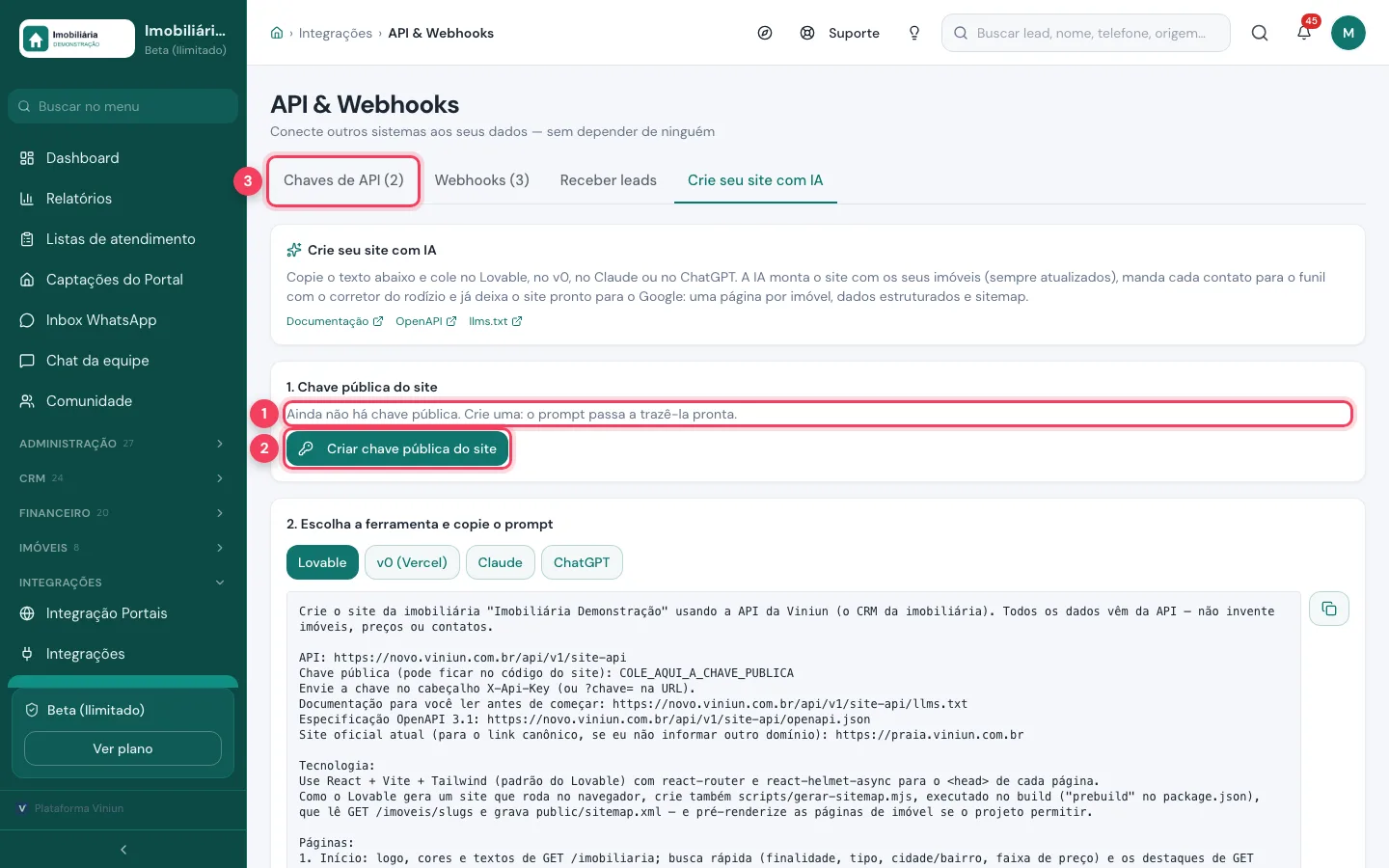
Task: Collapse the sidebar with bottom chevron
Action: coord(123,850)
